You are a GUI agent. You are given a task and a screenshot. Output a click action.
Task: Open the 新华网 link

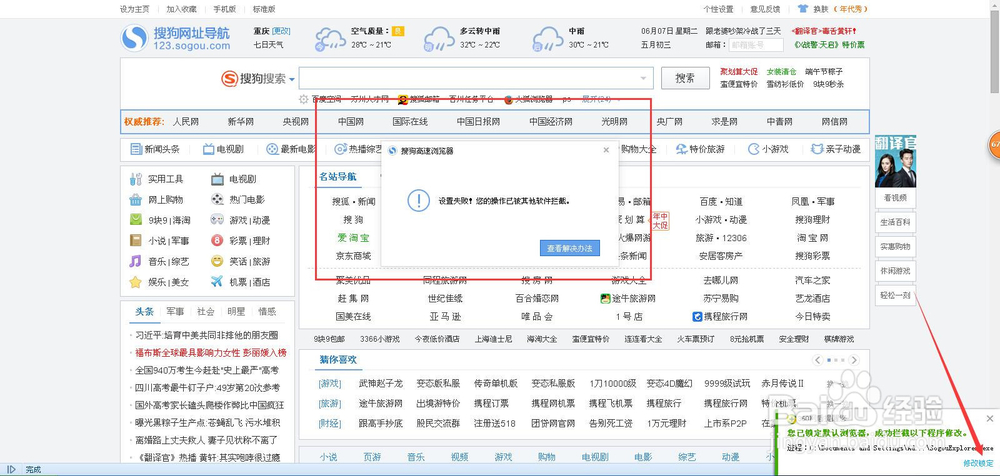coord(240,122)
